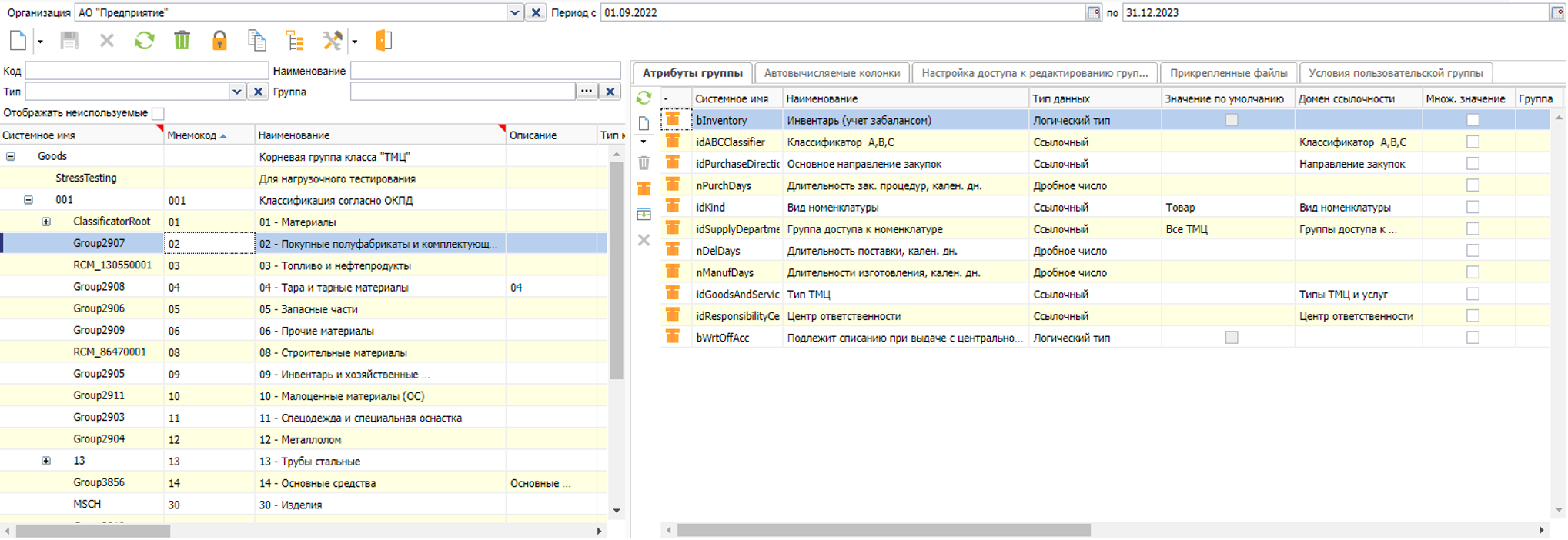Click the wrench and hammer tools icon
1568x540 pixels.
click(x=333, y=41)
